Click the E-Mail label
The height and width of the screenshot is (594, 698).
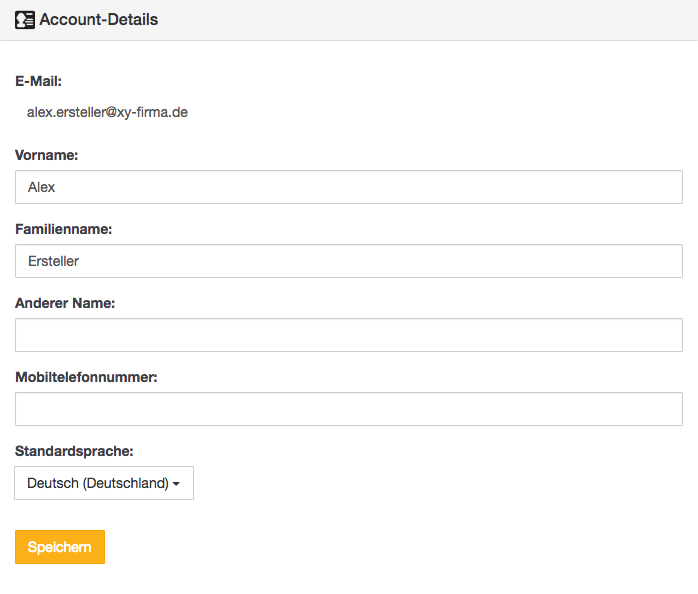38,81
